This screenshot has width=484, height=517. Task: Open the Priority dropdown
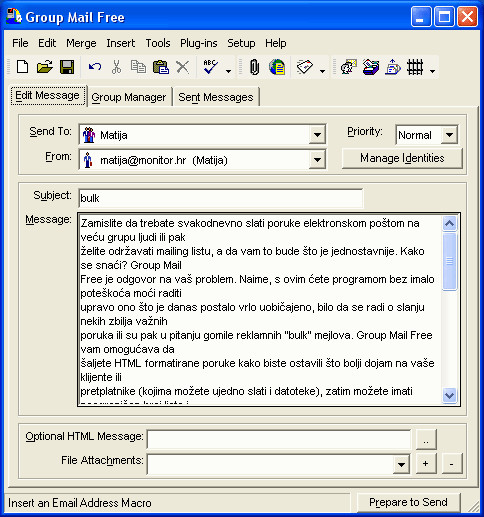[x=449, y=135]
